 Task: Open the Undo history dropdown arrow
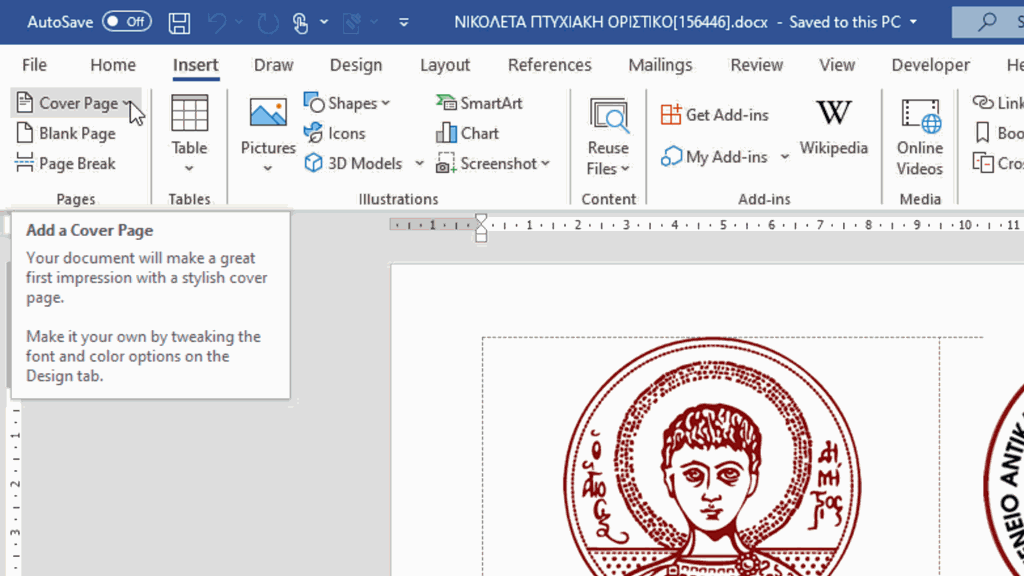[x=239, y=22]
